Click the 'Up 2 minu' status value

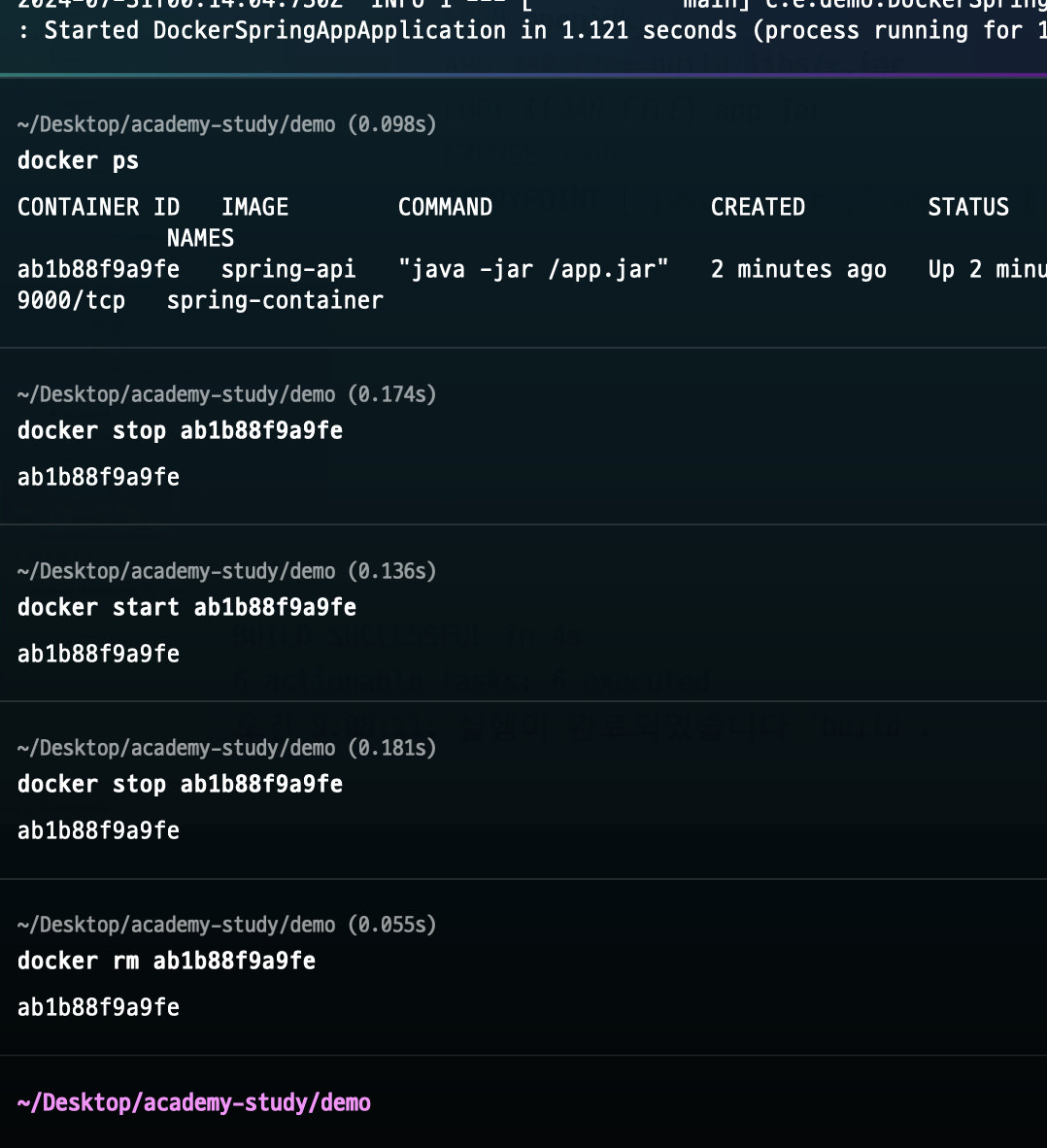click(987, 269)
